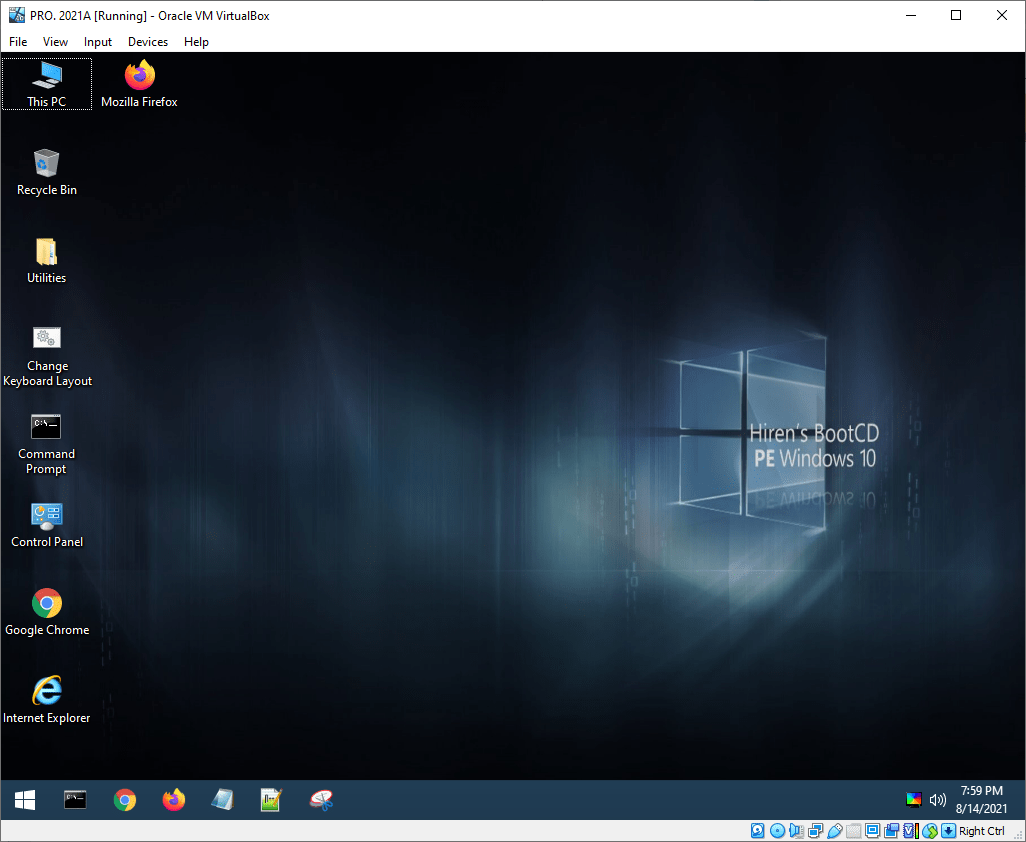Open the Devices menu

[x=148, y=42]
